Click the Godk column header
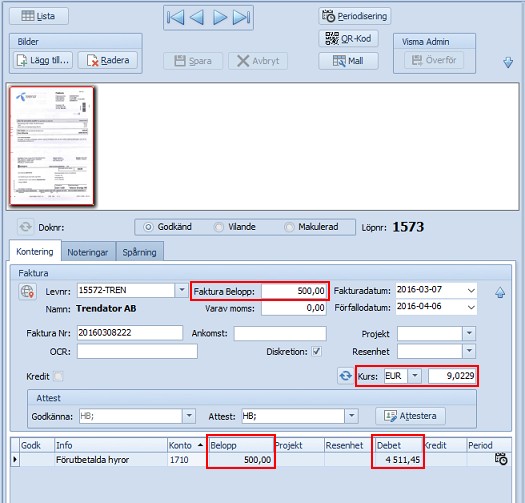The height and width of the screenshot is (503, 525). pyautogui.click(x=37, y=445)
